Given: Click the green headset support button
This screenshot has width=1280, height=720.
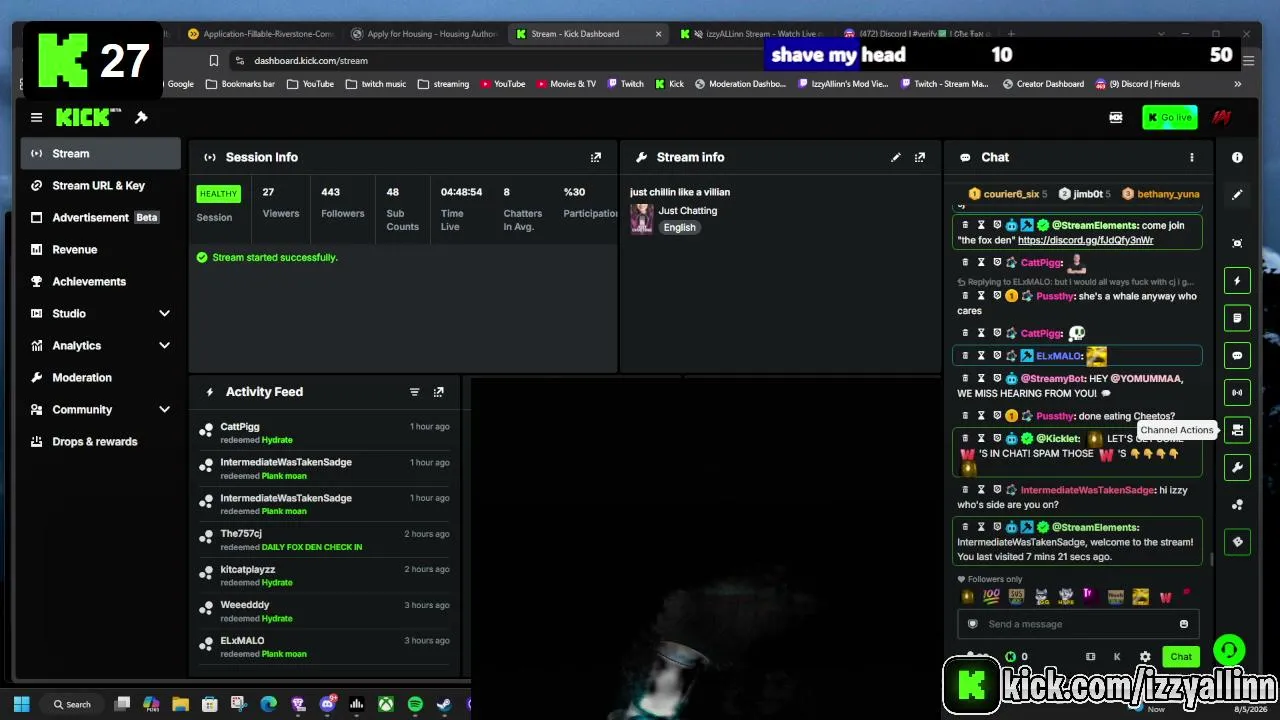Looking at the screenshot, I should [x=1229, y=650].
